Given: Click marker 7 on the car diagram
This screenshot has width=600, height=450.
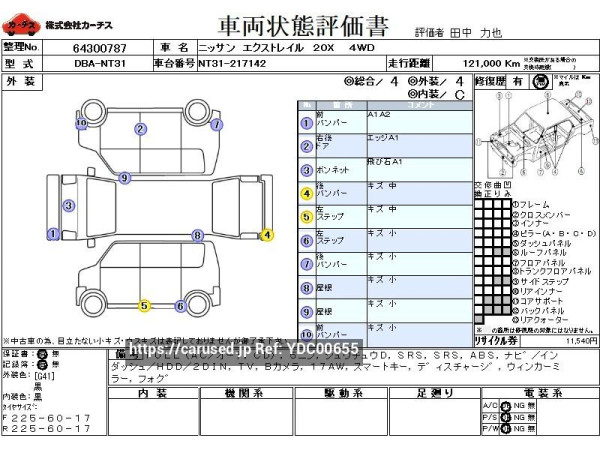Looking at the screenshot, I should pyautogui.click(x=215, y=125).
